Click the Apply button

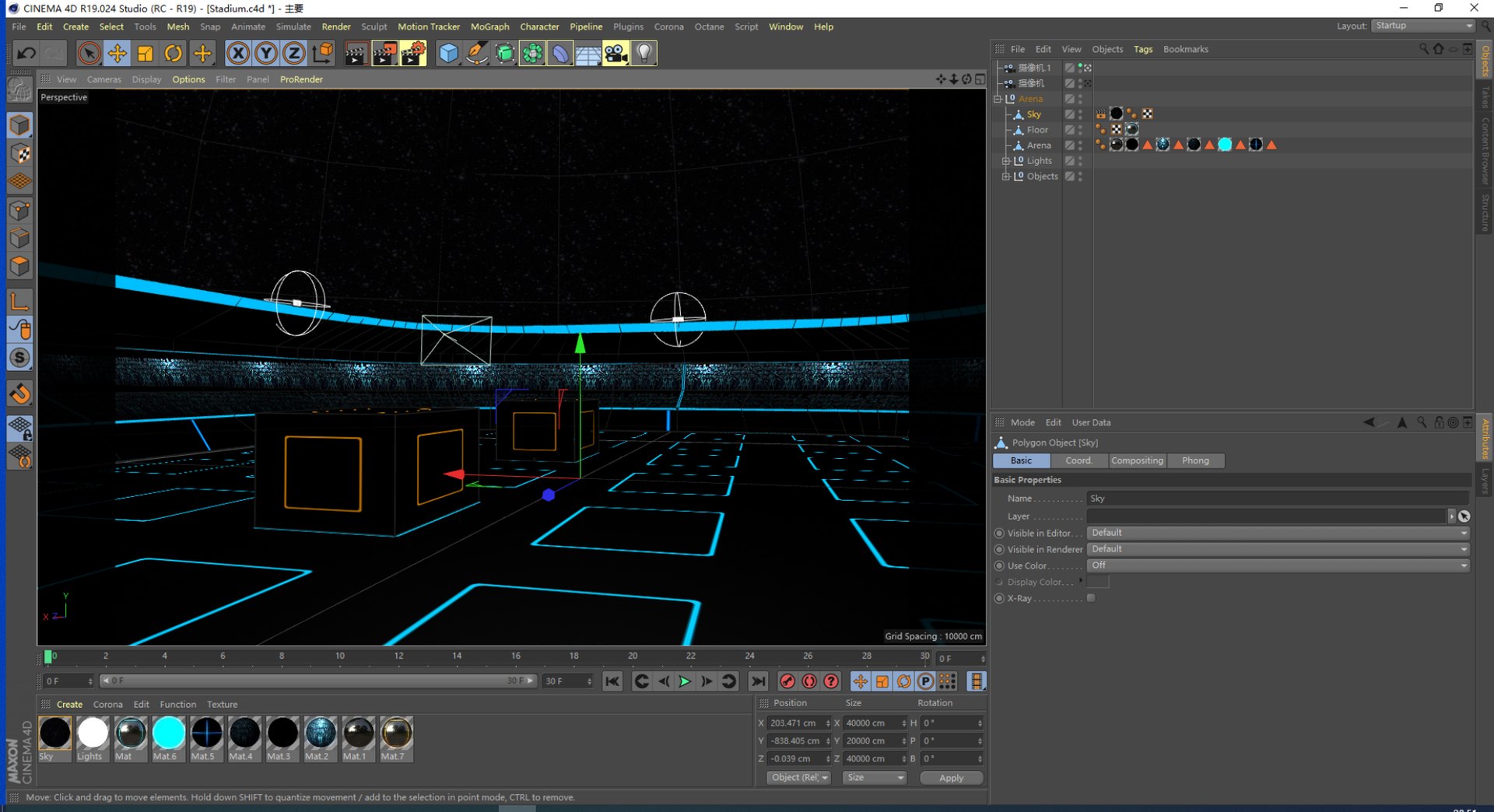point(951,778)
